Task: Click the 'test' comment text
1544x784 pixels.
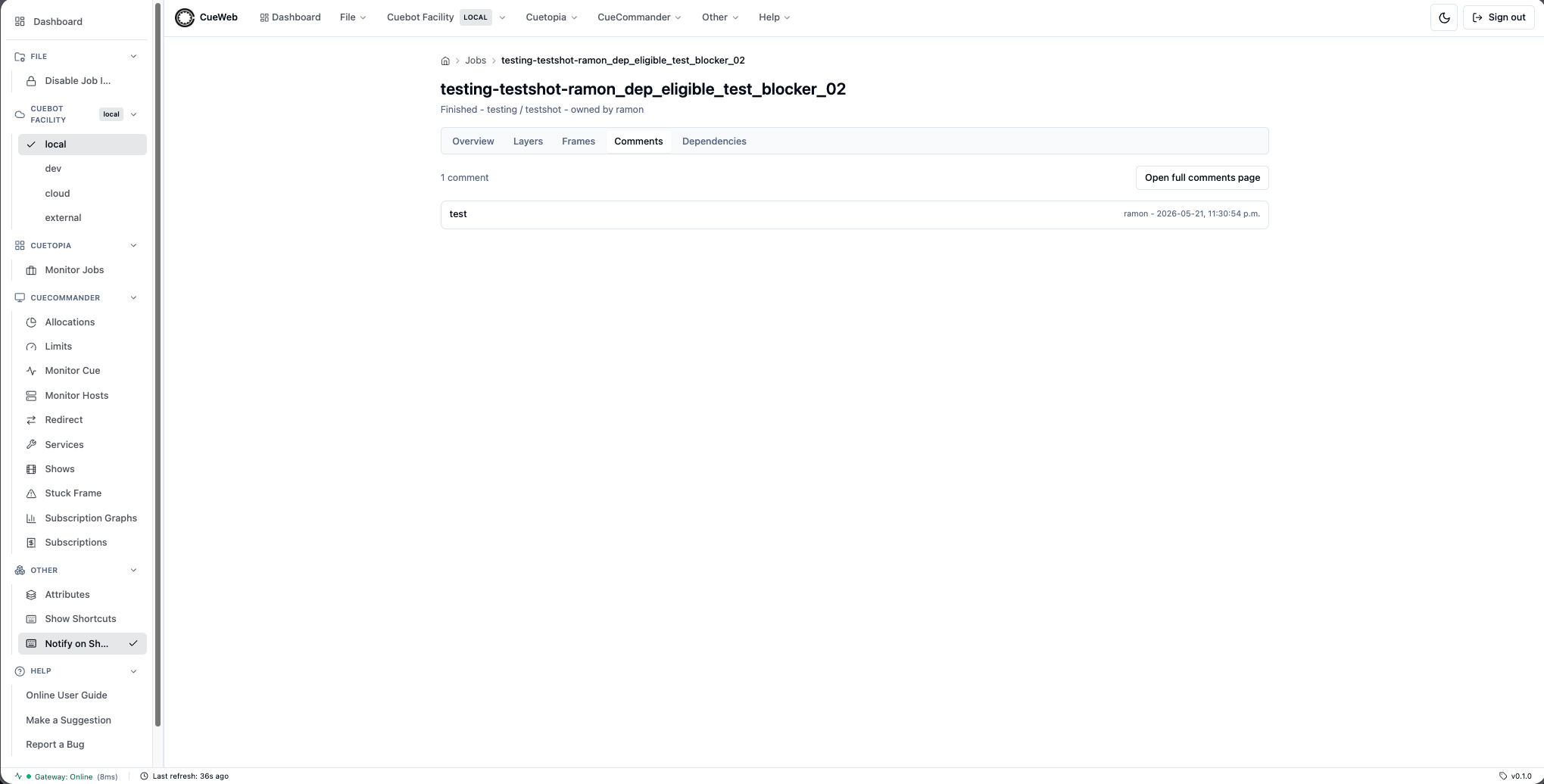Action: pos(458,214)
